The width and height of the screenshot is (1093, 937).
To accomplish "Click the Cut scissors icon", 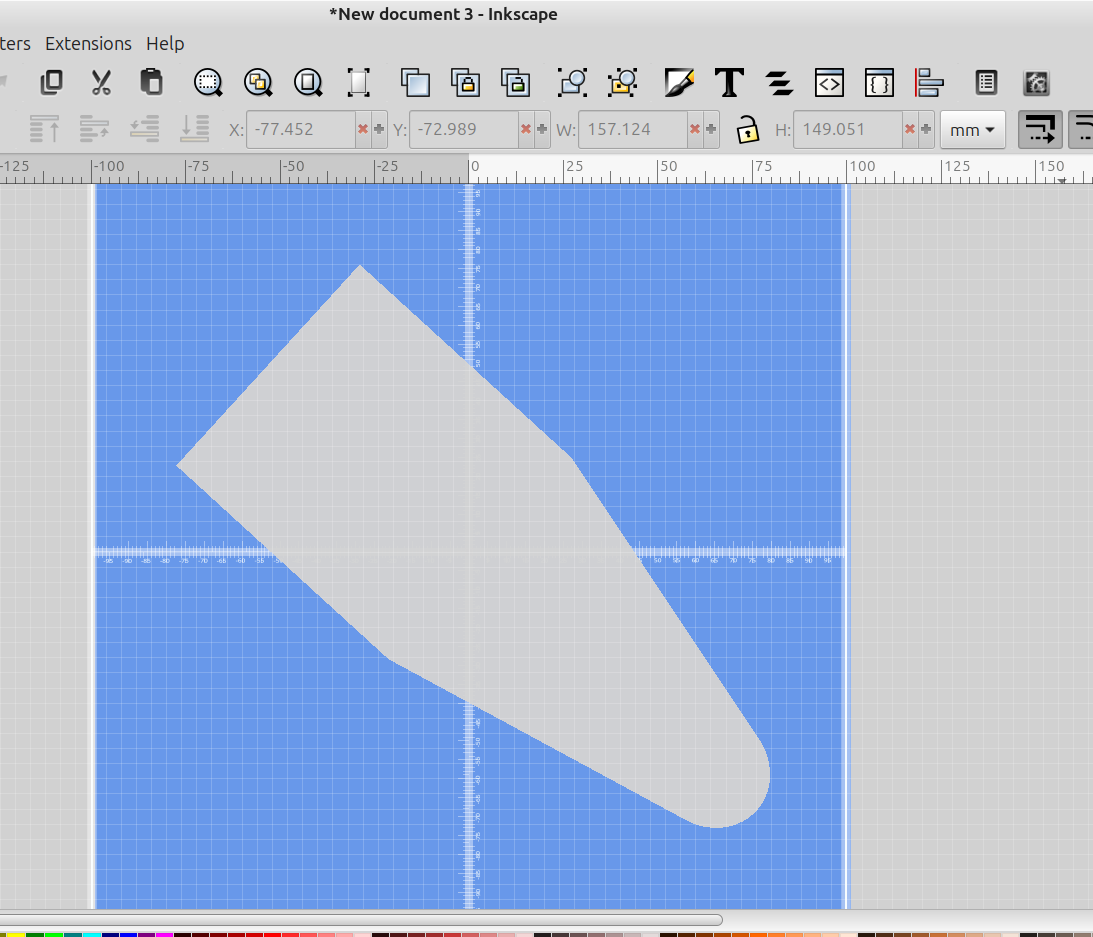I will coord(100,82).
